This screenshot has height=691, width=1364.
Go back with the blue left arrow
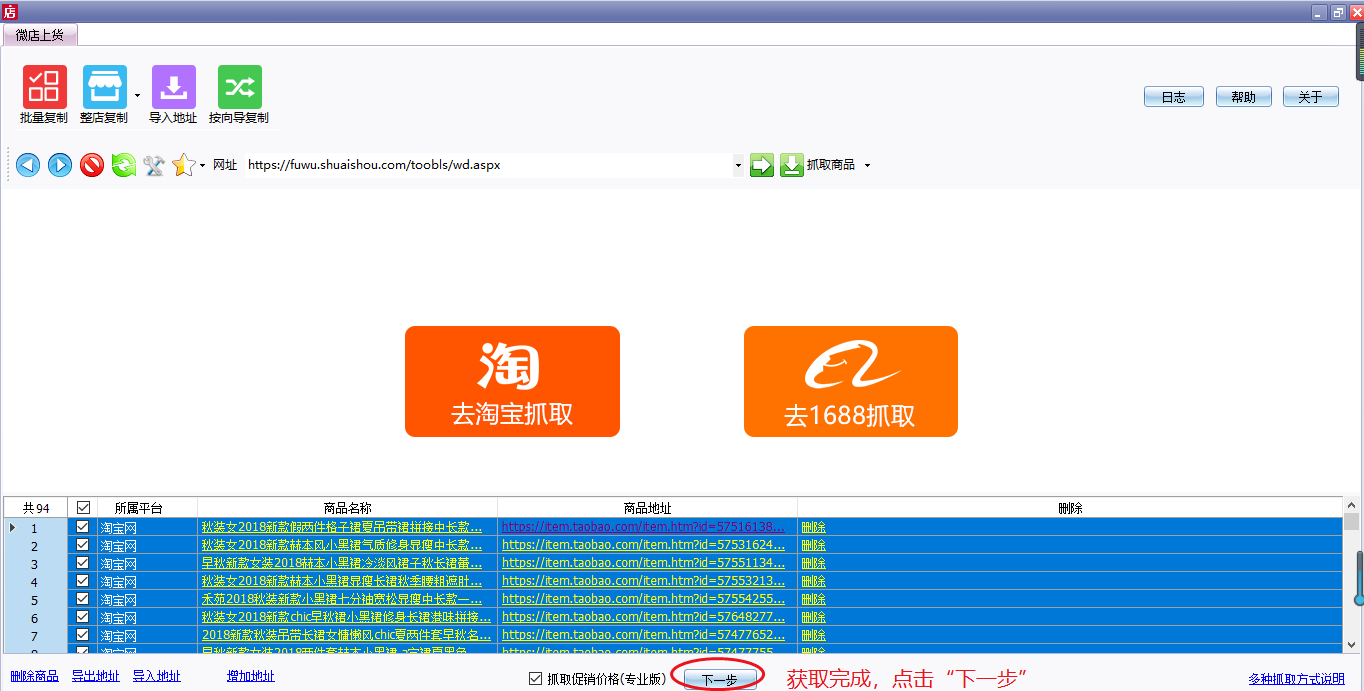click(28, 165)
